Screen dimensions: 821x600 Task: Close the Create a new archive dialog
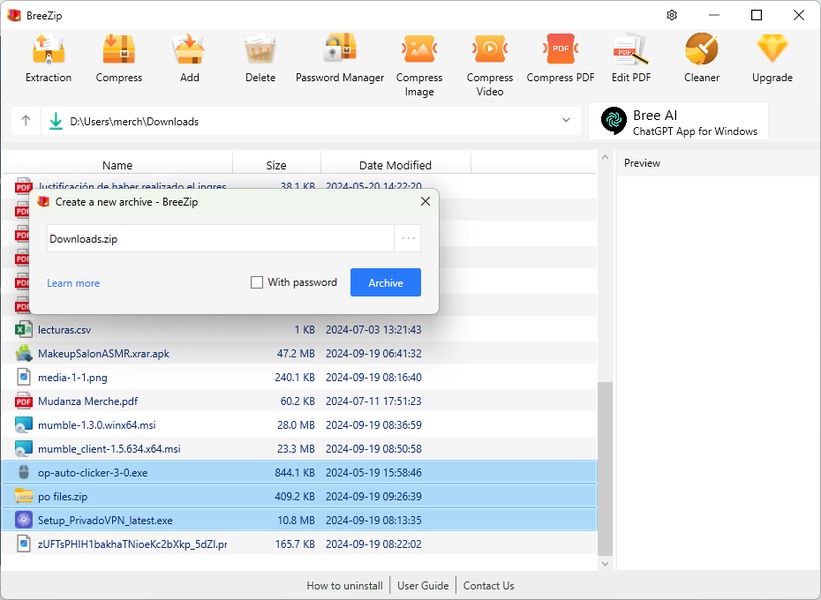tap(425, 201)
